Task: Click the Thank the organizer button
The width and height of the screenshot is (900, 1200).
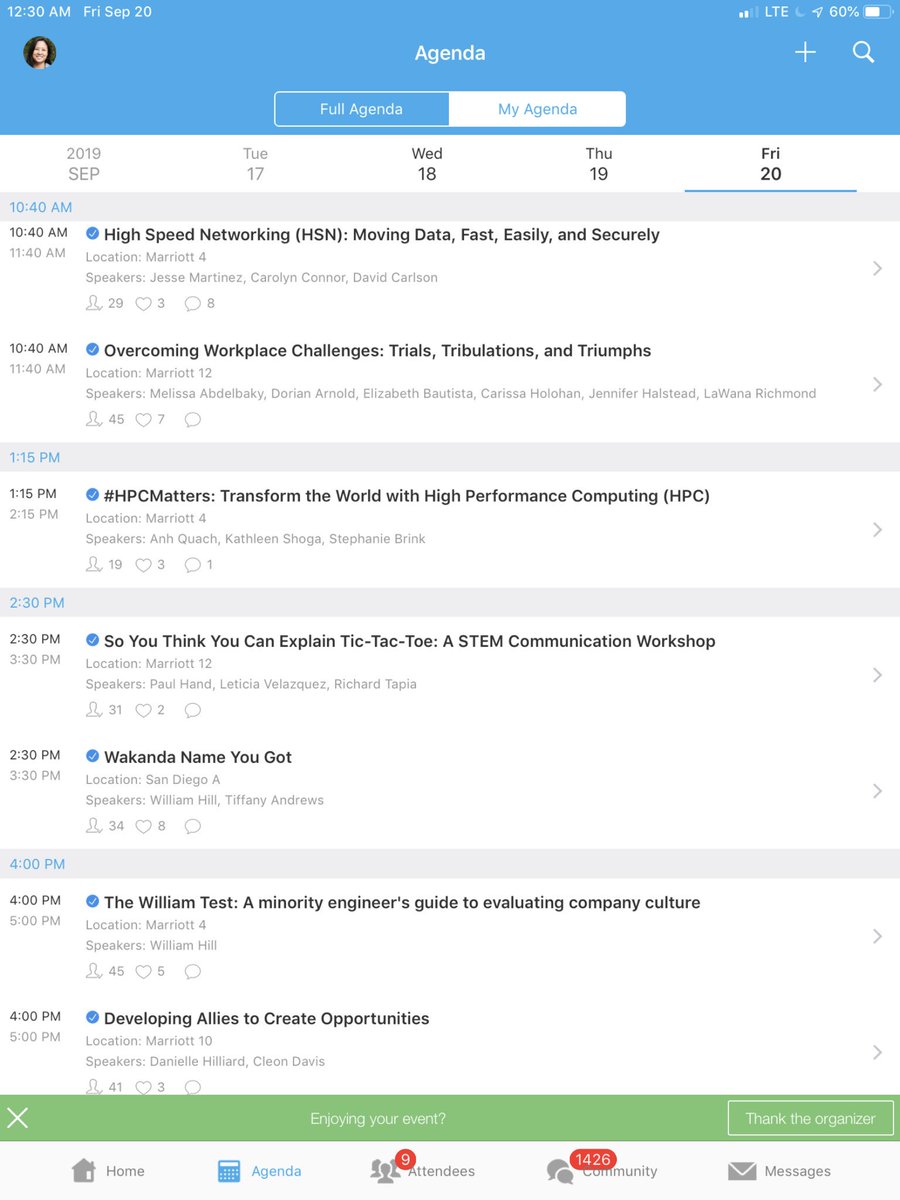Action: [x=810, y=1118]
